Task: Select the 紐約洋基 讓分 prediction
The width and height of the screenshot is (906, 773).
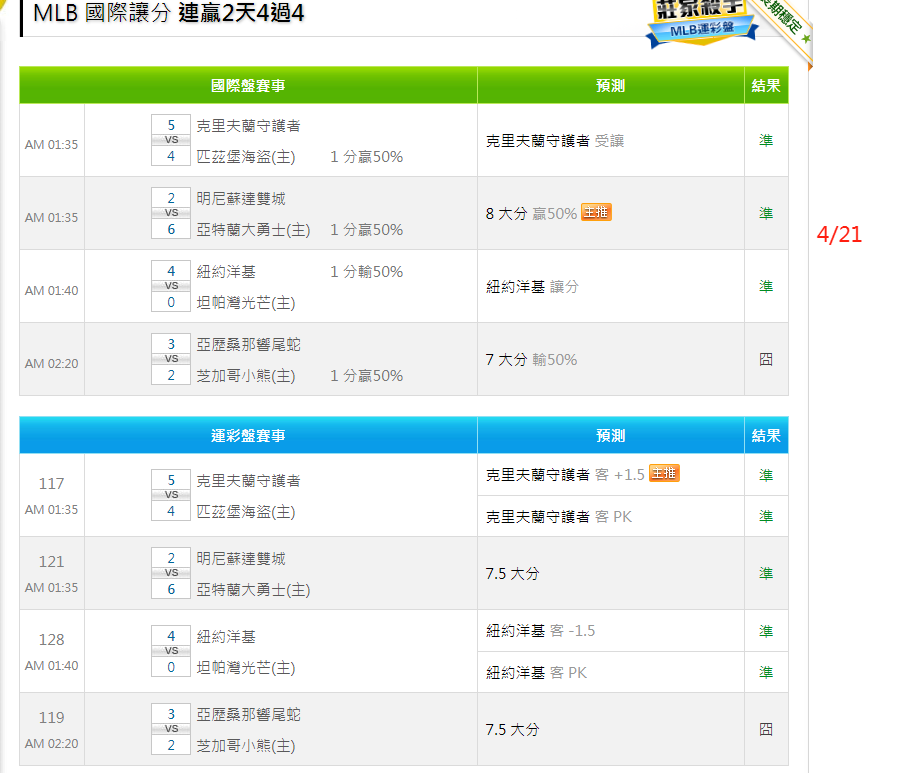Action: pos(532,287)
